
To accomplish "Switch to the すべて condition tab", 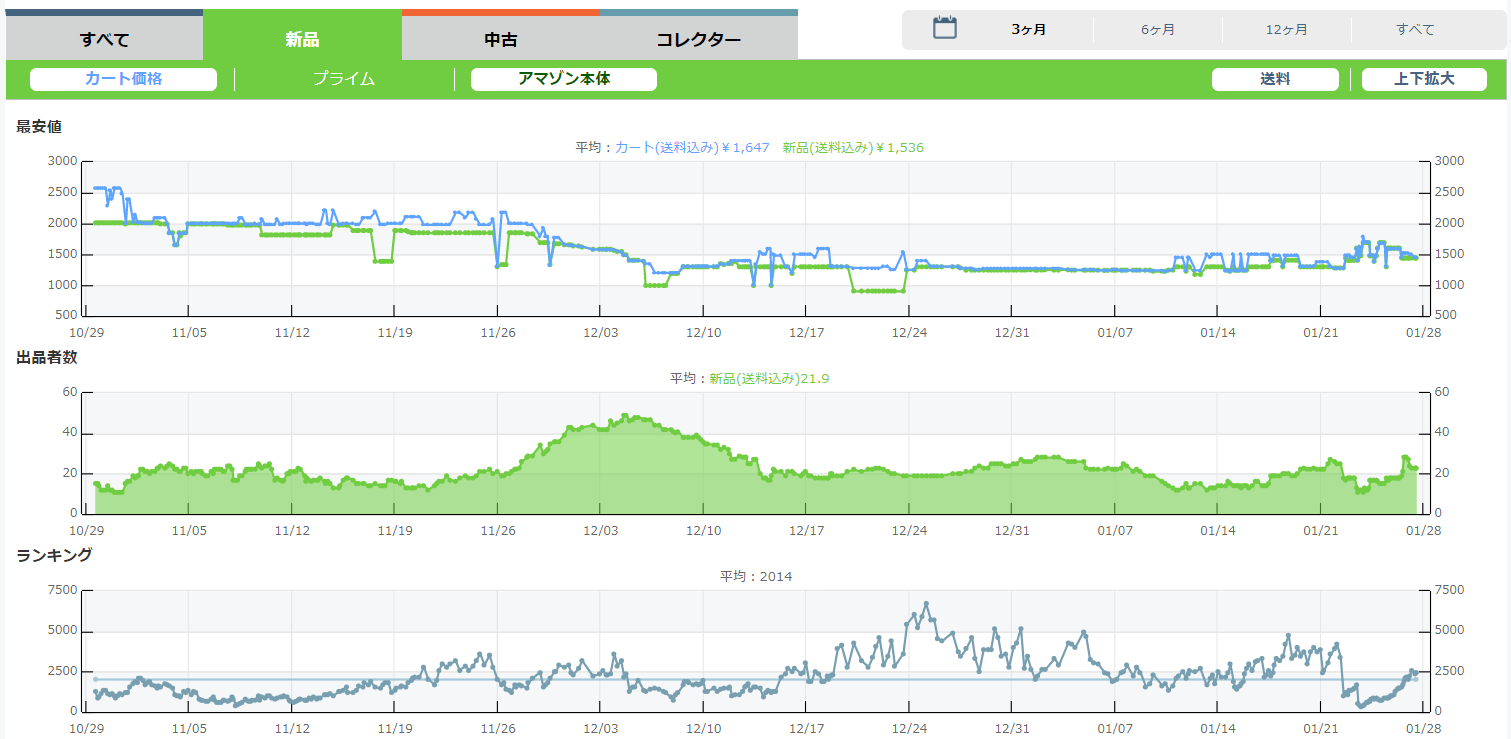I will click(x=104, y=40).
